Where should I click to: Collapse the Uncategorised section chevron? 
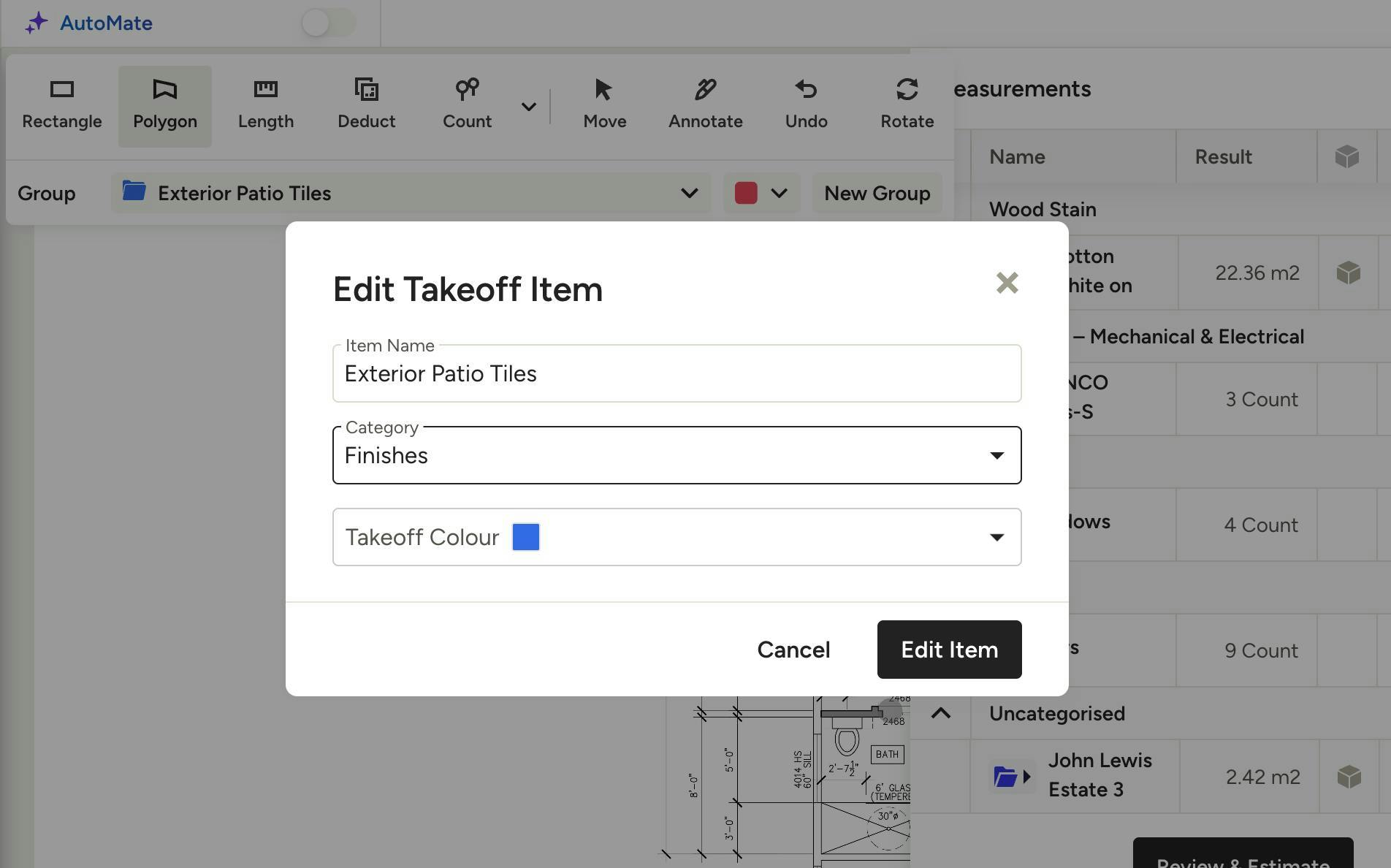(941, 713)
